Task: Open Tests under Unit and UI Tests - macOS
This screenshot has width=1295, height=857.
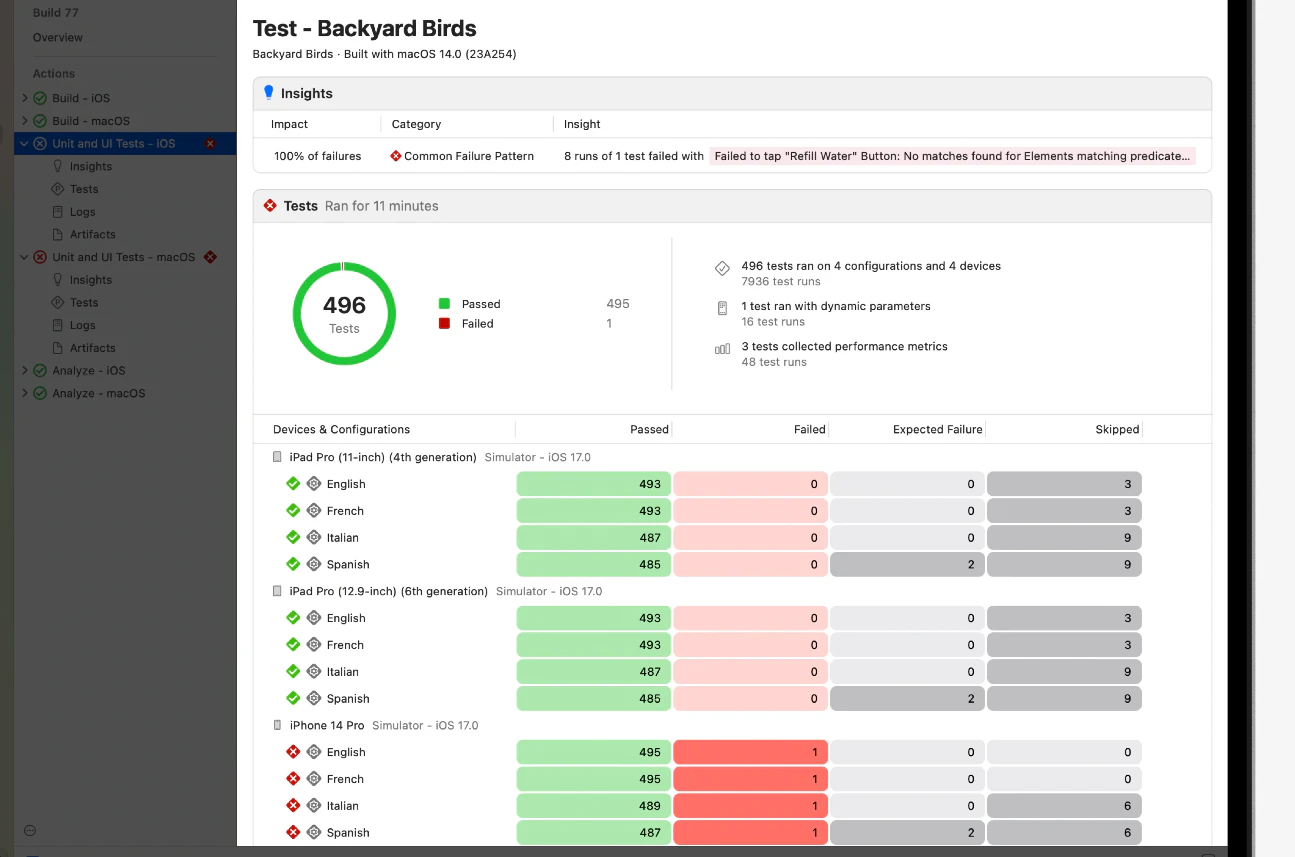Action: pyautogui.click(x=84, y=303)
